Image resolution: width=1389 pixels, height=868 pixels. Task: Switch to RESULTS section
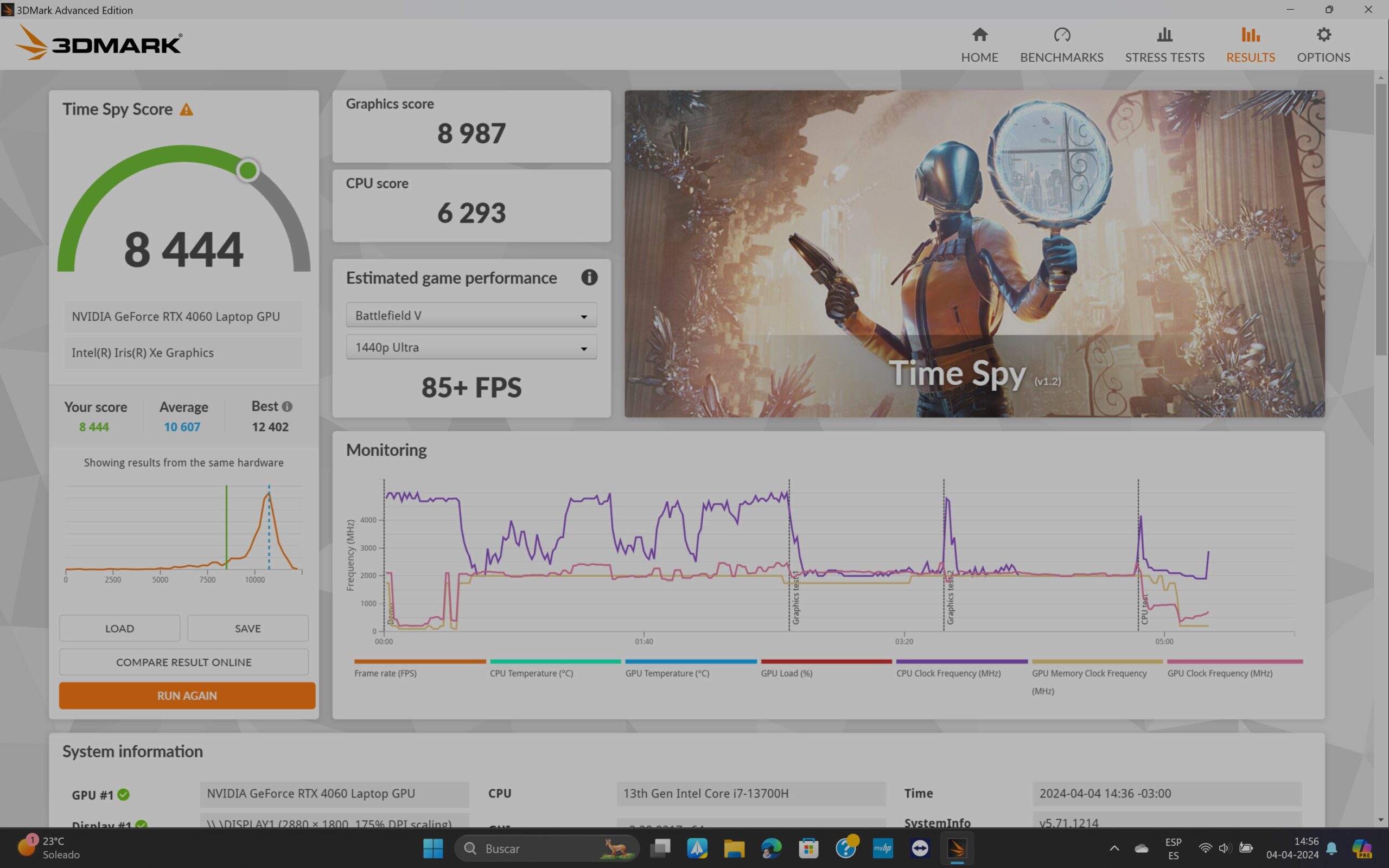click(1250, 46)
